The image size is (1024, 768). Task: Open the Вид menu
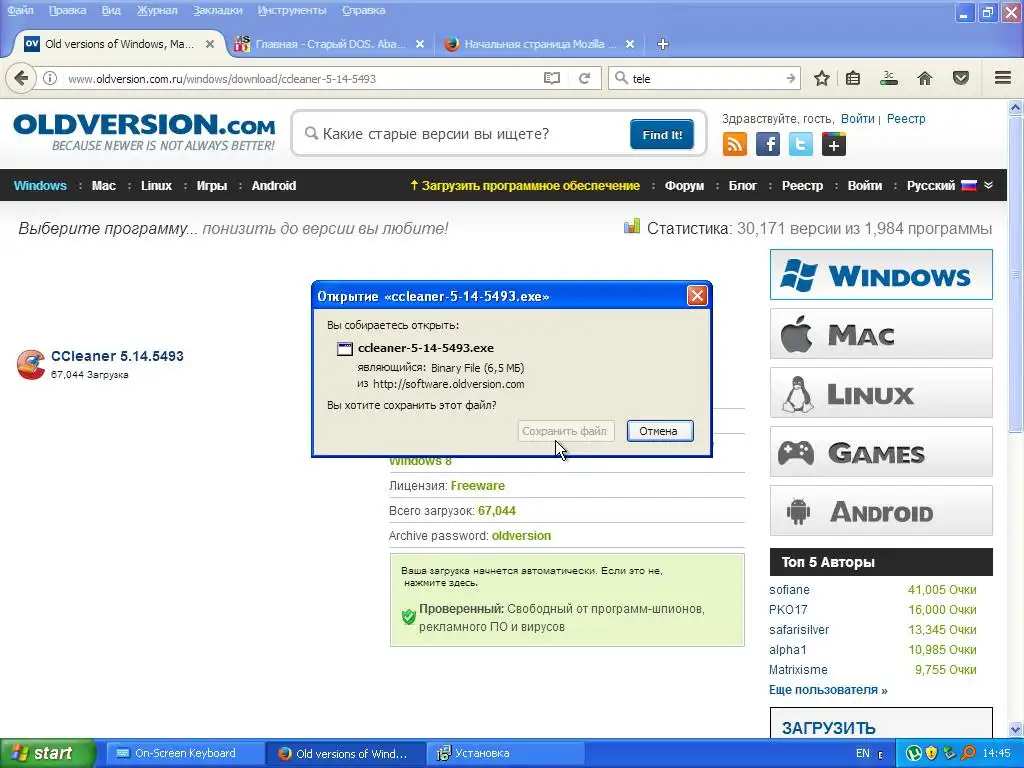[111, 10]
